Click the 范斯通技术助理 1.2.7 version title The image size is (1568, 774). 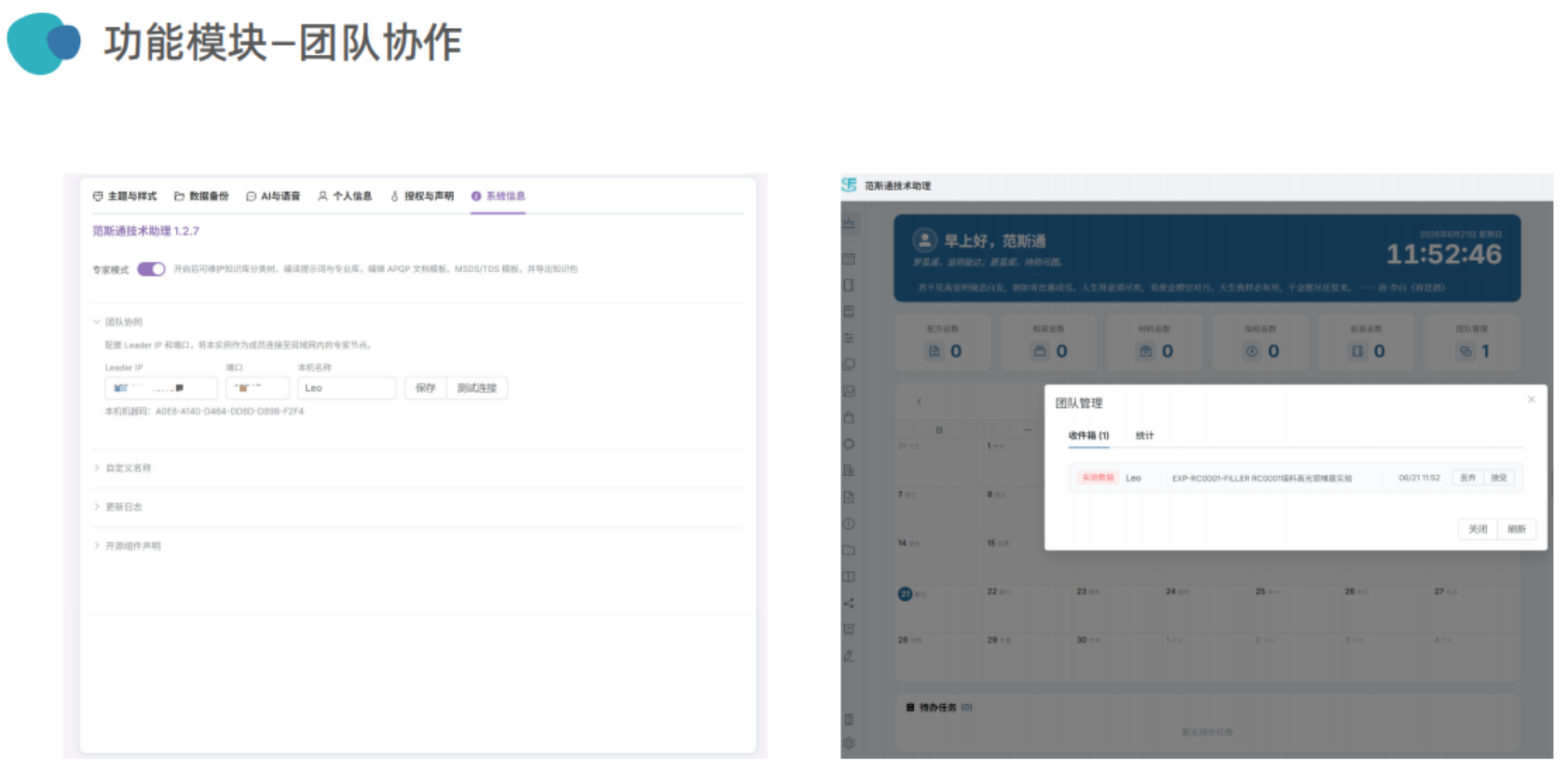[145, 231]
